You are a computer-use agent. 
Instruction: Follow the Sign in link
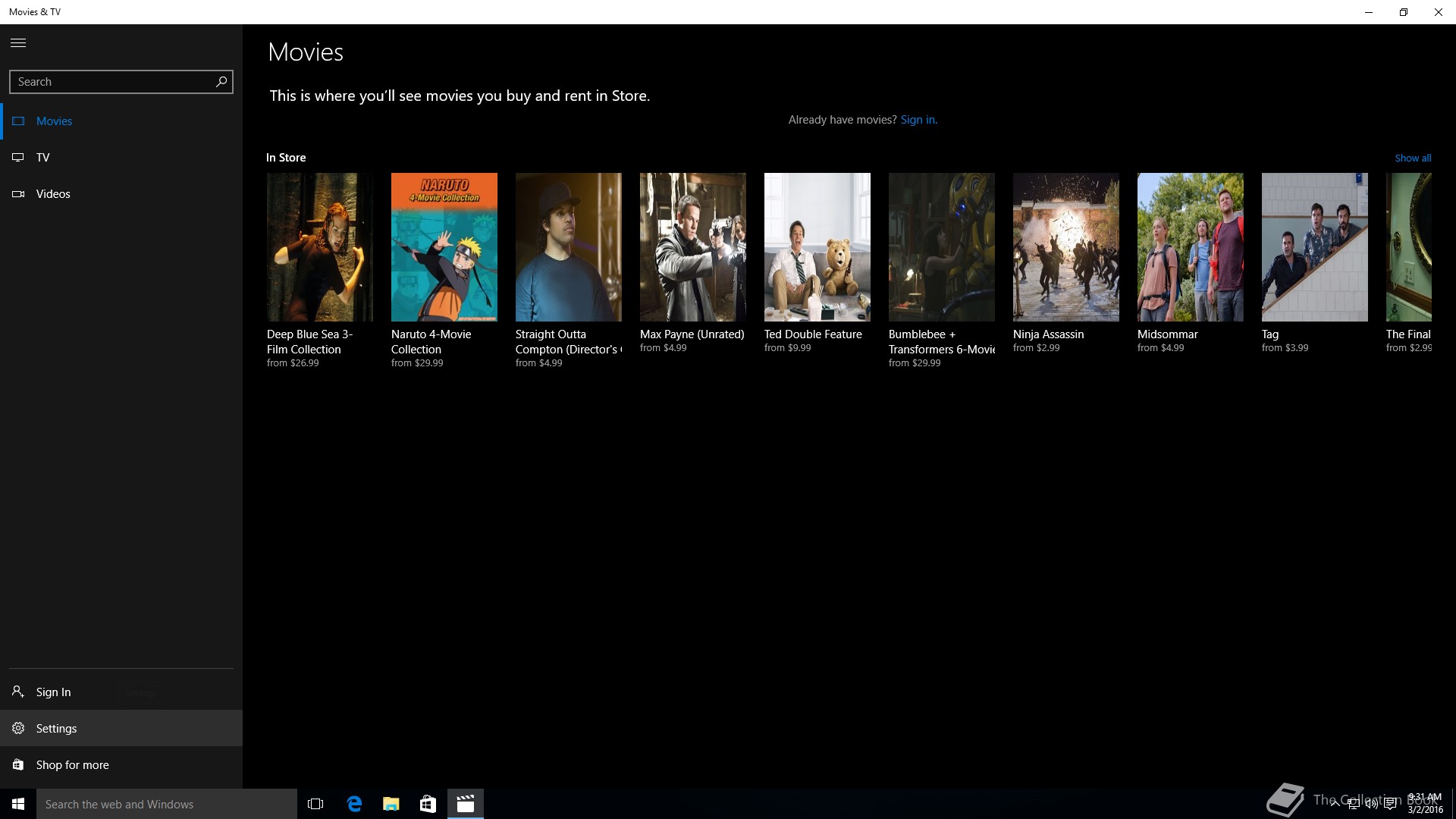click(918, 120)
